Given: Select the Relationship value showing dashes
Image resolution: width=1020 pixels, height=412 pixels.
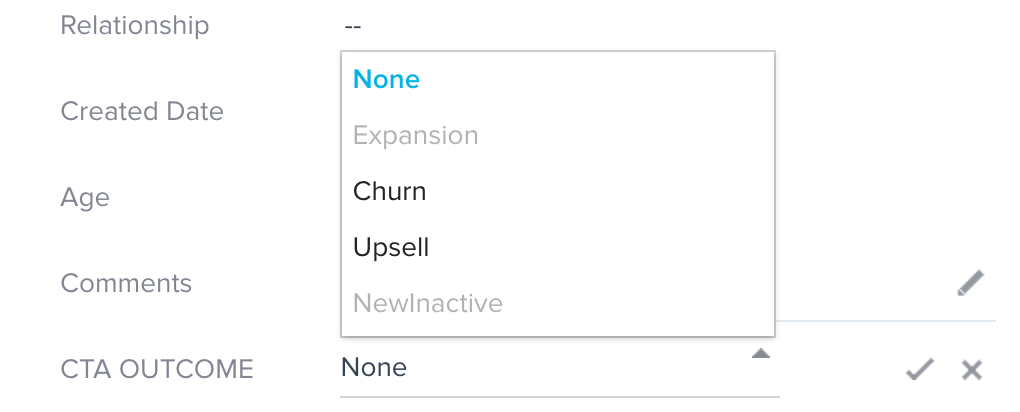Looking at the screenshot, I should click(x=352, y=27).
